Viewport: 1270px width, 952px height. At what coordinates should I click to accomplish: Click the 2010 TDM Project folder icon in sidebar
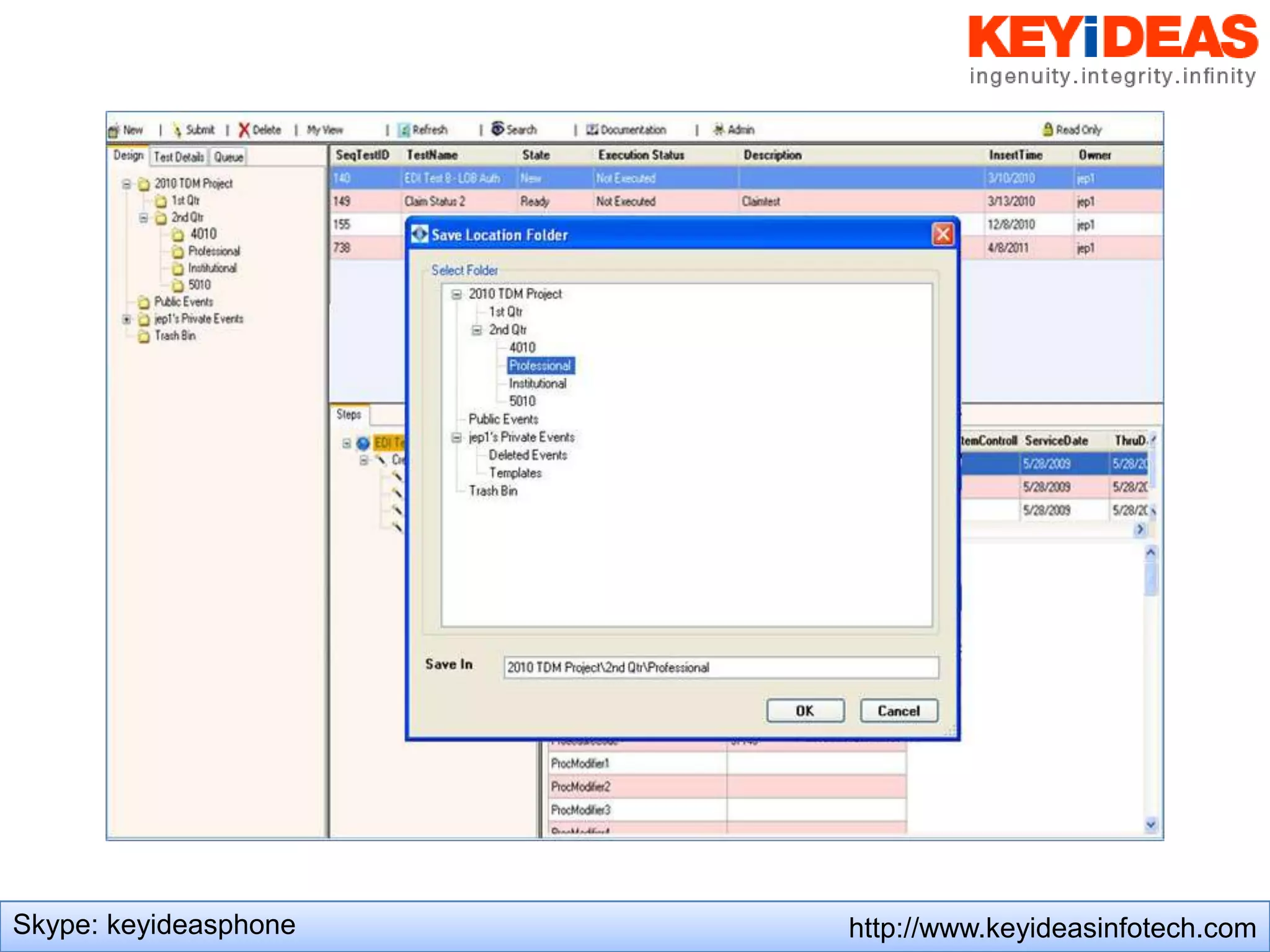pos(144,185)
